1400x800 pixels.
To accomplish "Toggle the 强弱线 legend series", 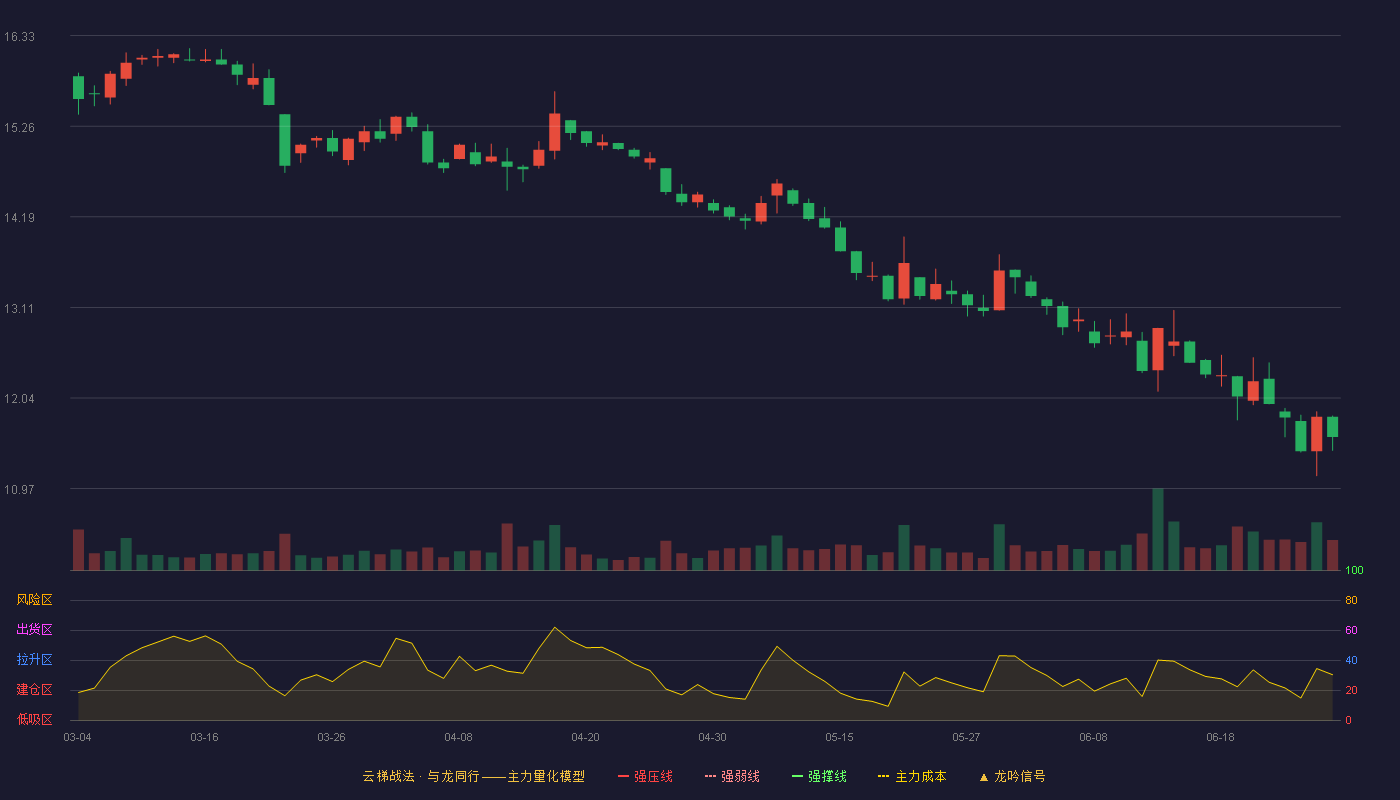I will tap(732, 776).
